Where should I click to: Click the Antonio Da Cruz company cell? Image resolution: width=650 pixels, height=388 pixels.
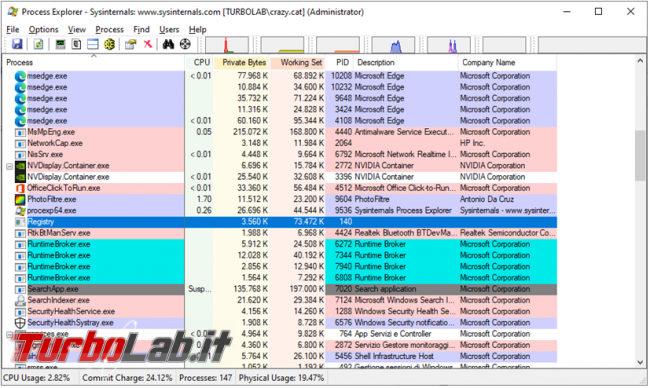coord(487,199)
